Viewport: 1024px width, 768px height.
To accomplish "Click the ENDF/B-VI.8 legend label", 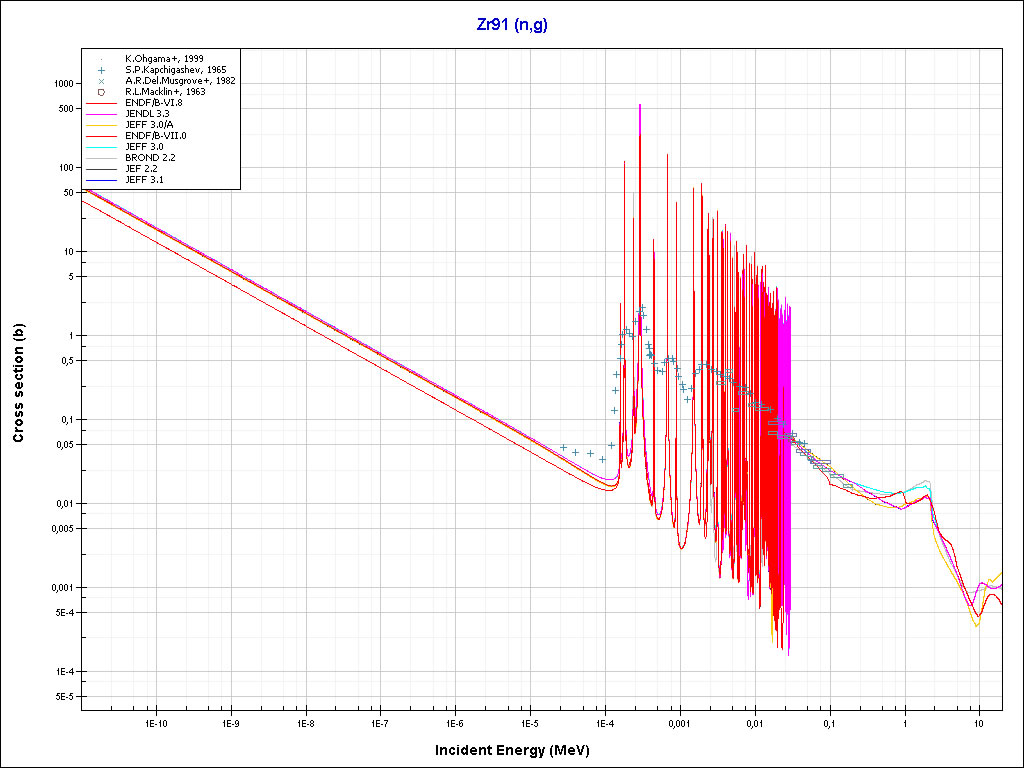I will pos(153,103).
